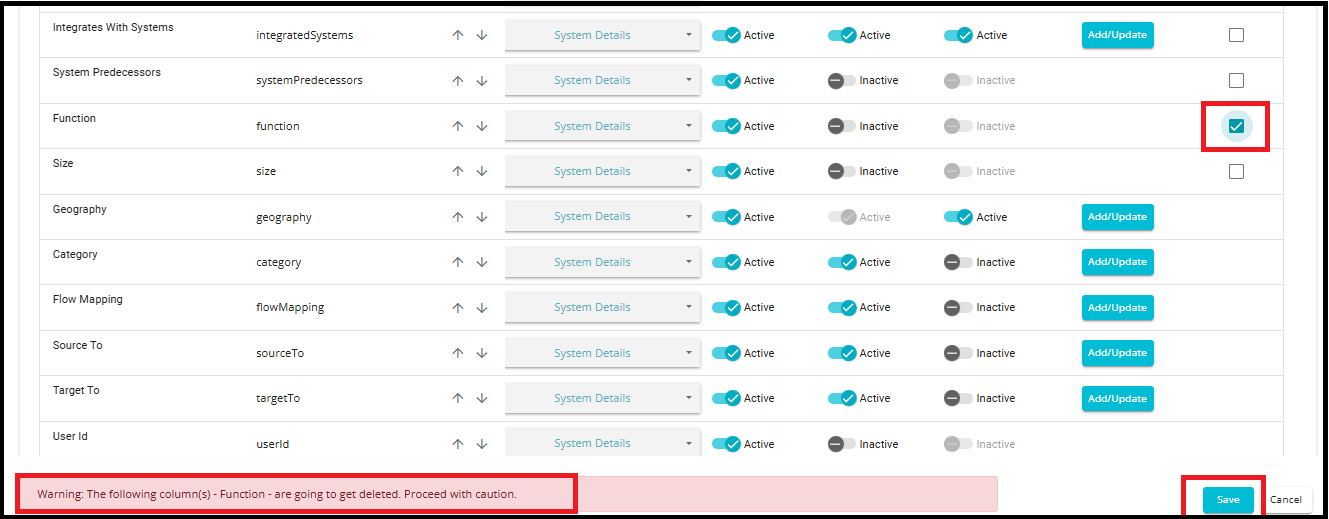Toggle the first Active switch for Geography
Viewport: 1329px width, 519px height.
pyautogui.click(x=726, y=217)
